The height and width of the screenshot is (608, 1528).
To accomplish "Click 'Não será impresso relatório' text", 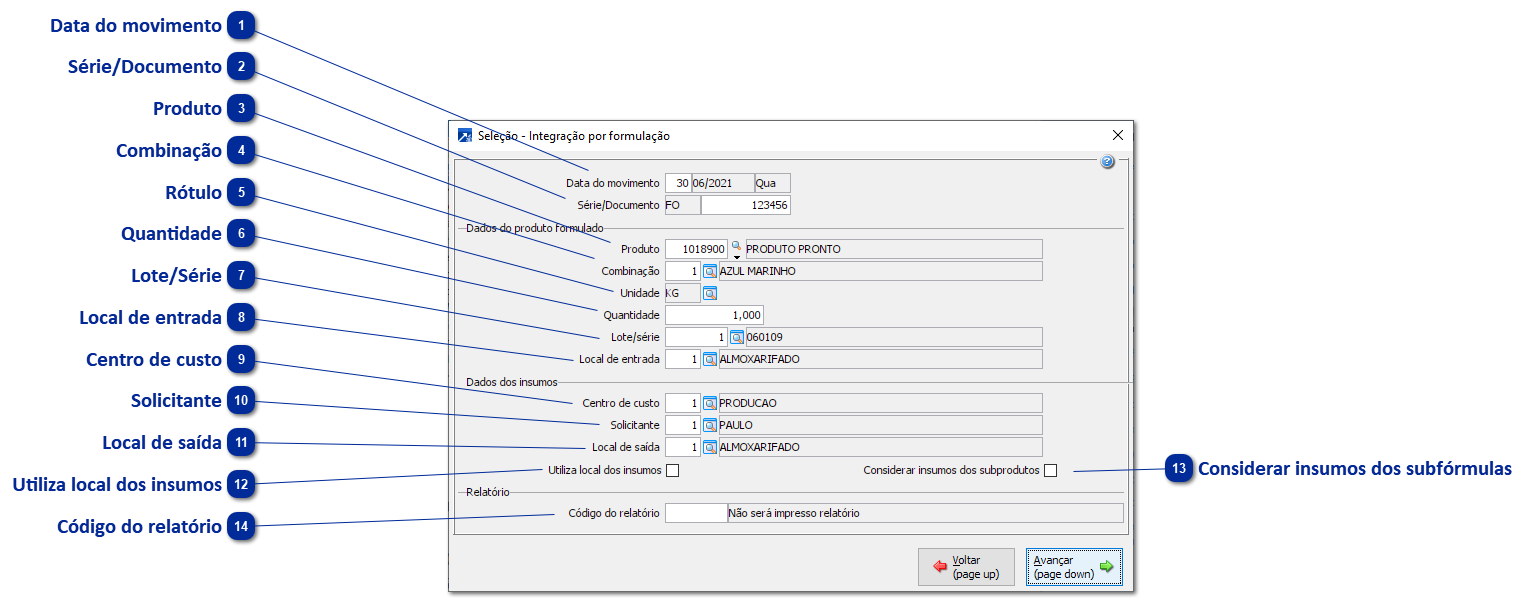I will (794, 513).
